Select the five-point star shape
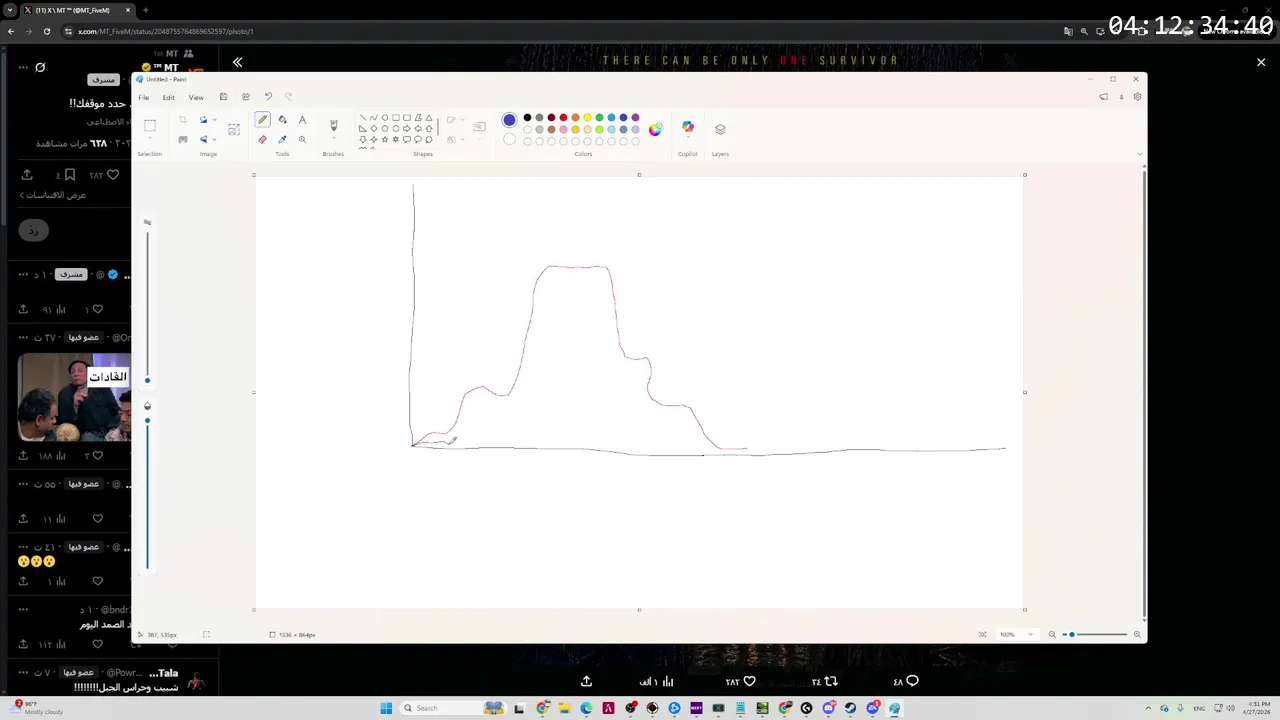1280x720 pixels. pyautogui.click(x=385, y=139)
